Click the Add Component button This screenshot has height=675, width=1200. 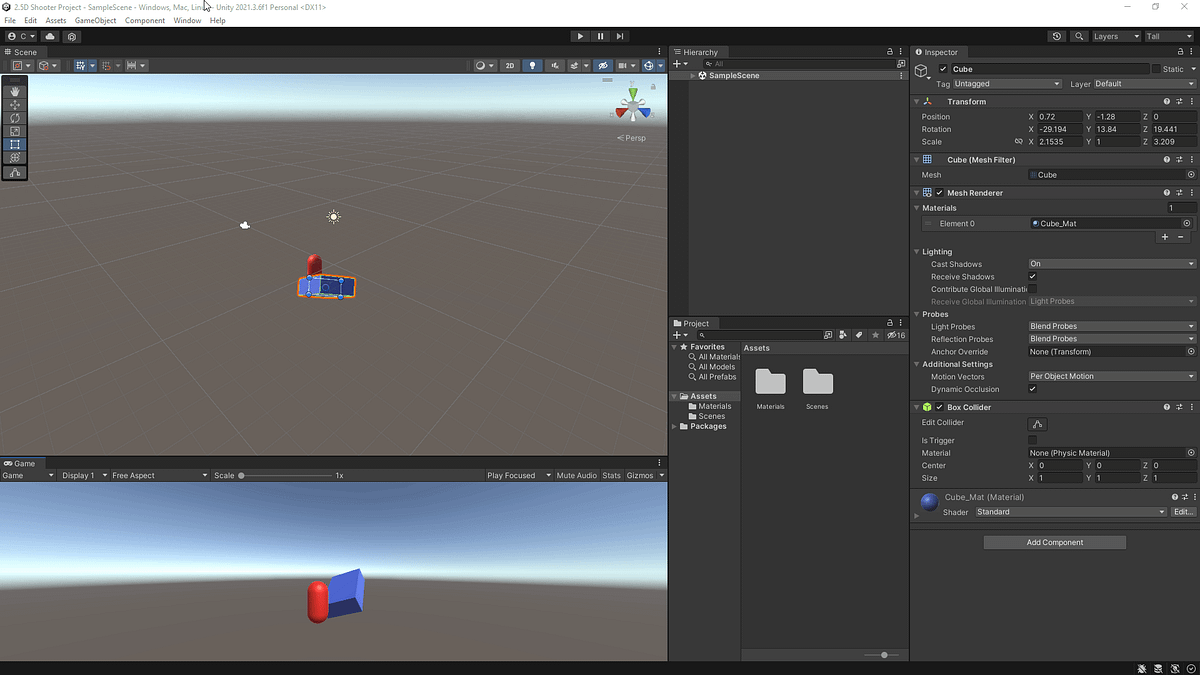1054,541
